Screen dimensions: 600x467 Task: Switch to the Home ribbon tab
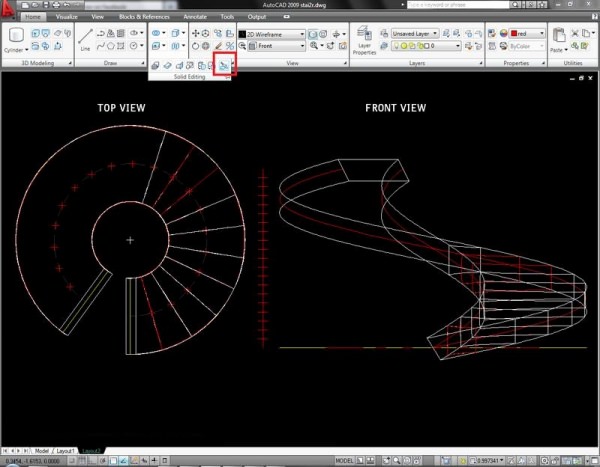point(33,17)
